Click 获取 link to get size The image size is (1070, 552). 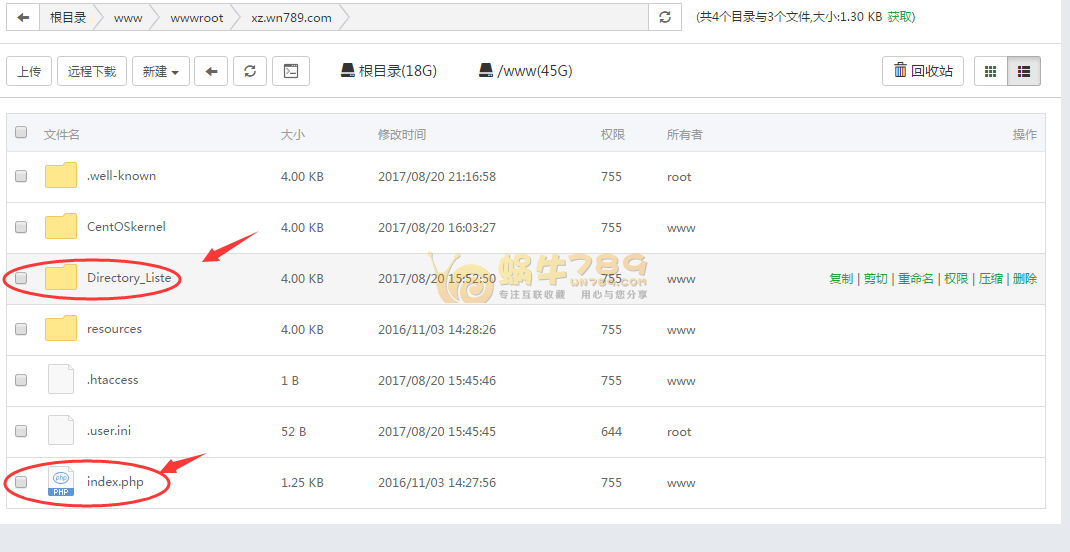(900, 17)
